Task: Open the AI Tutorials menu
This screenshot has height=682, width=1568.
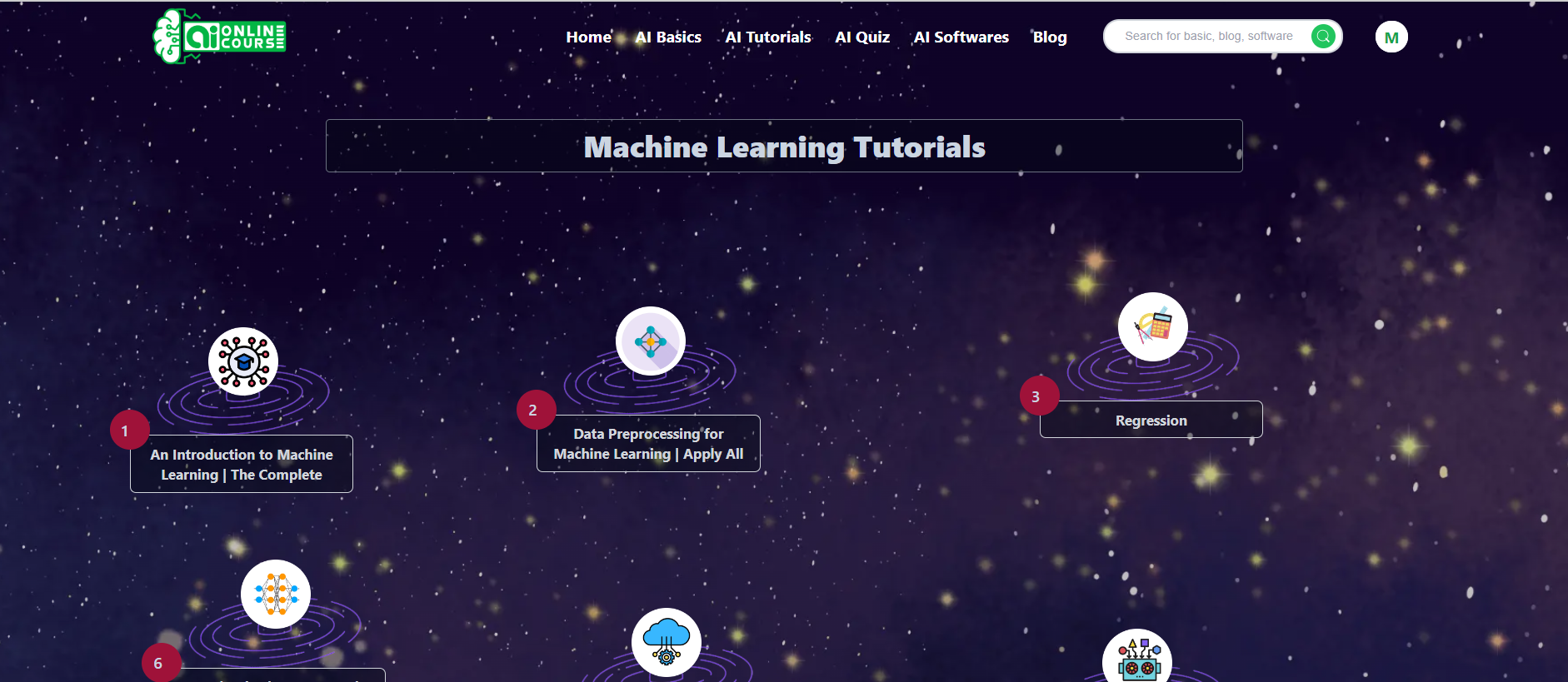Action: click(x=768, y=37)
